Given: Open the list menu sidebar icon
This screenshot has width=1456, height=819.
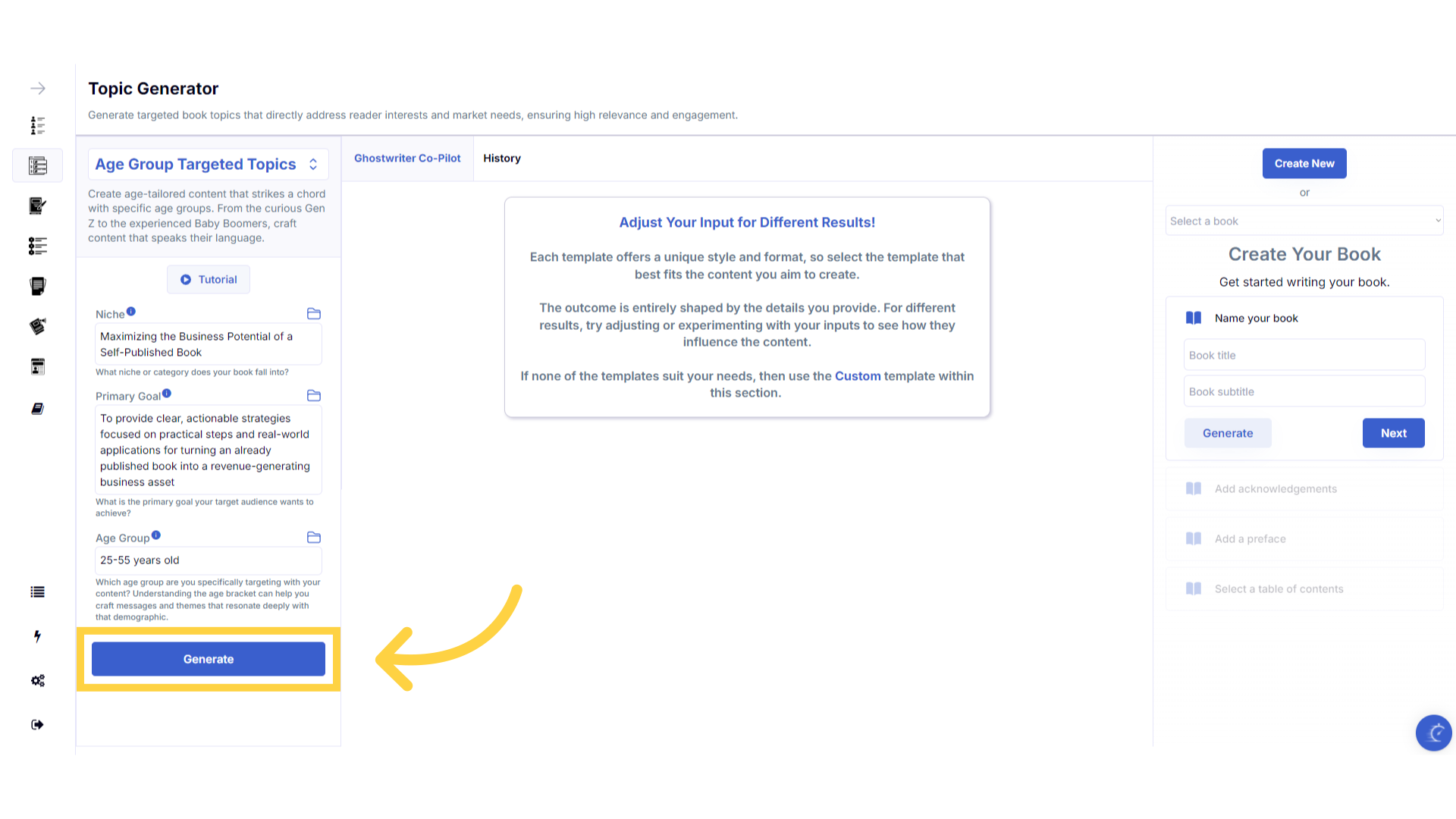Looking at the screenshot, I should point(37,592).
